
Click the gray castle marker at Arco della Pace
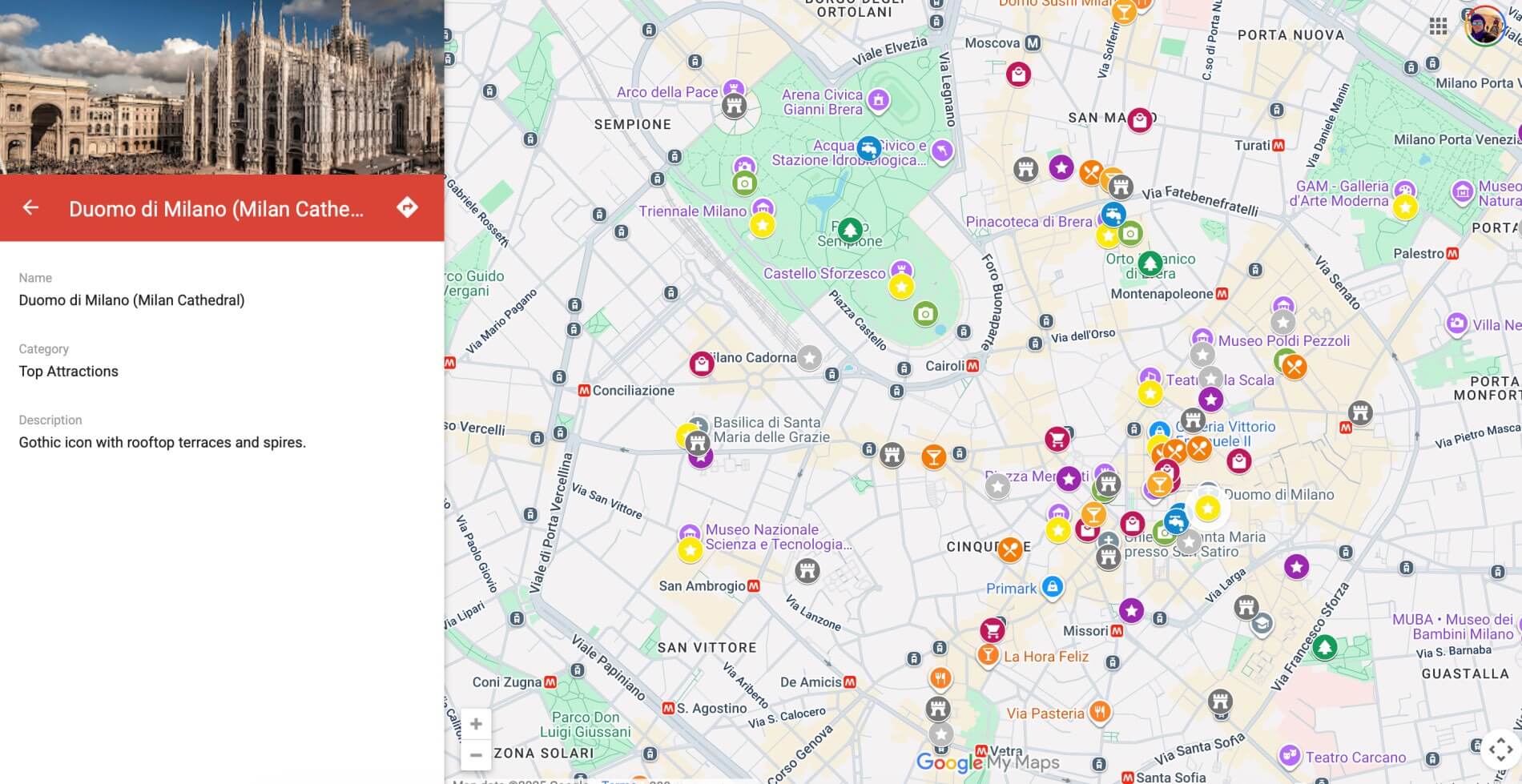(x=734, y=106)
